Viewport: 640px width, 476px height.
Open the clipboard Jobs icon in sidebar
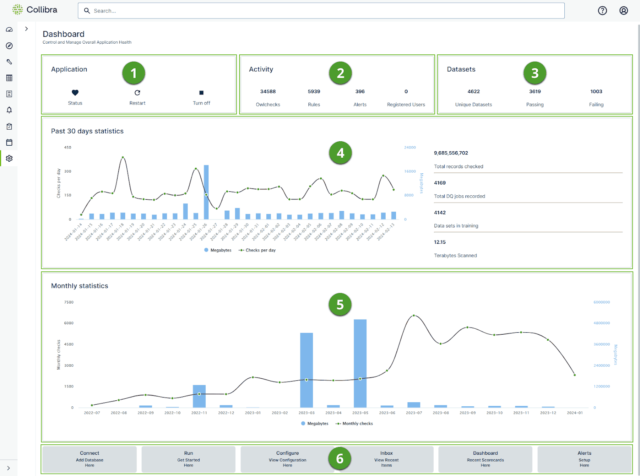tap(9, 126)
